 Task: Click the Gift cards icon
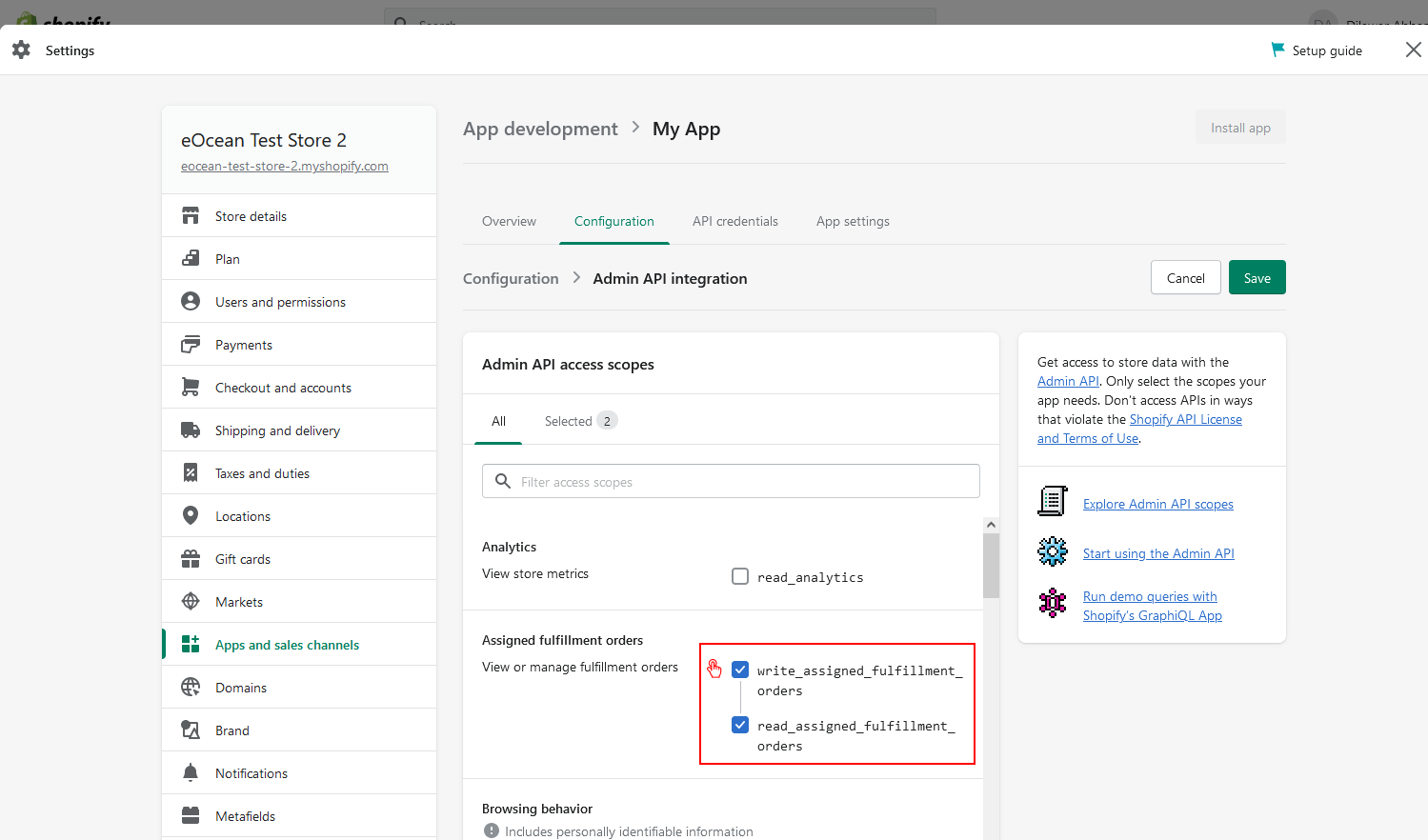pyautogui.click(x=191, y=559)
